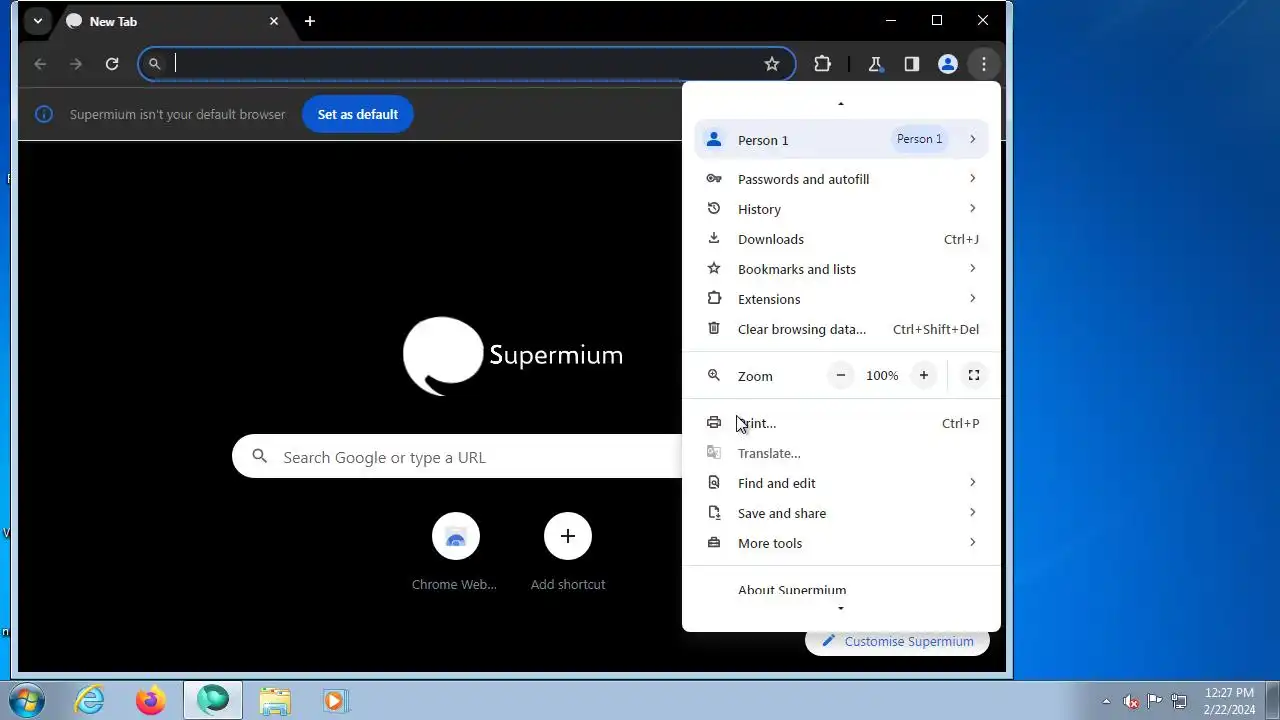Show hidden tray icons arrow

pos(1106,701)
